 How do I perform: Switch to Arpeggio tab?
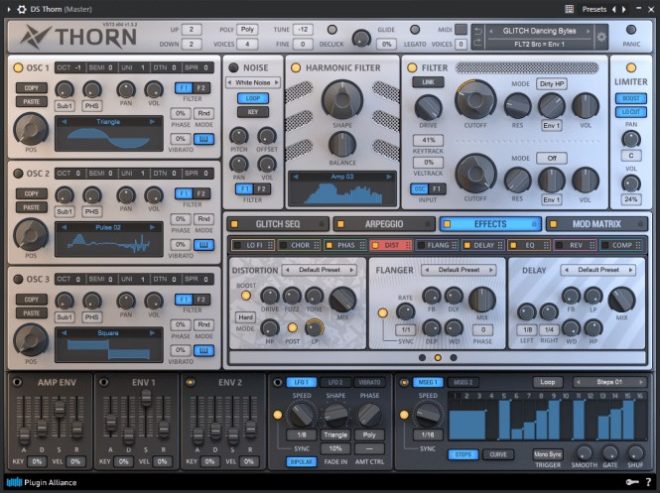click(x=384, y=224)
